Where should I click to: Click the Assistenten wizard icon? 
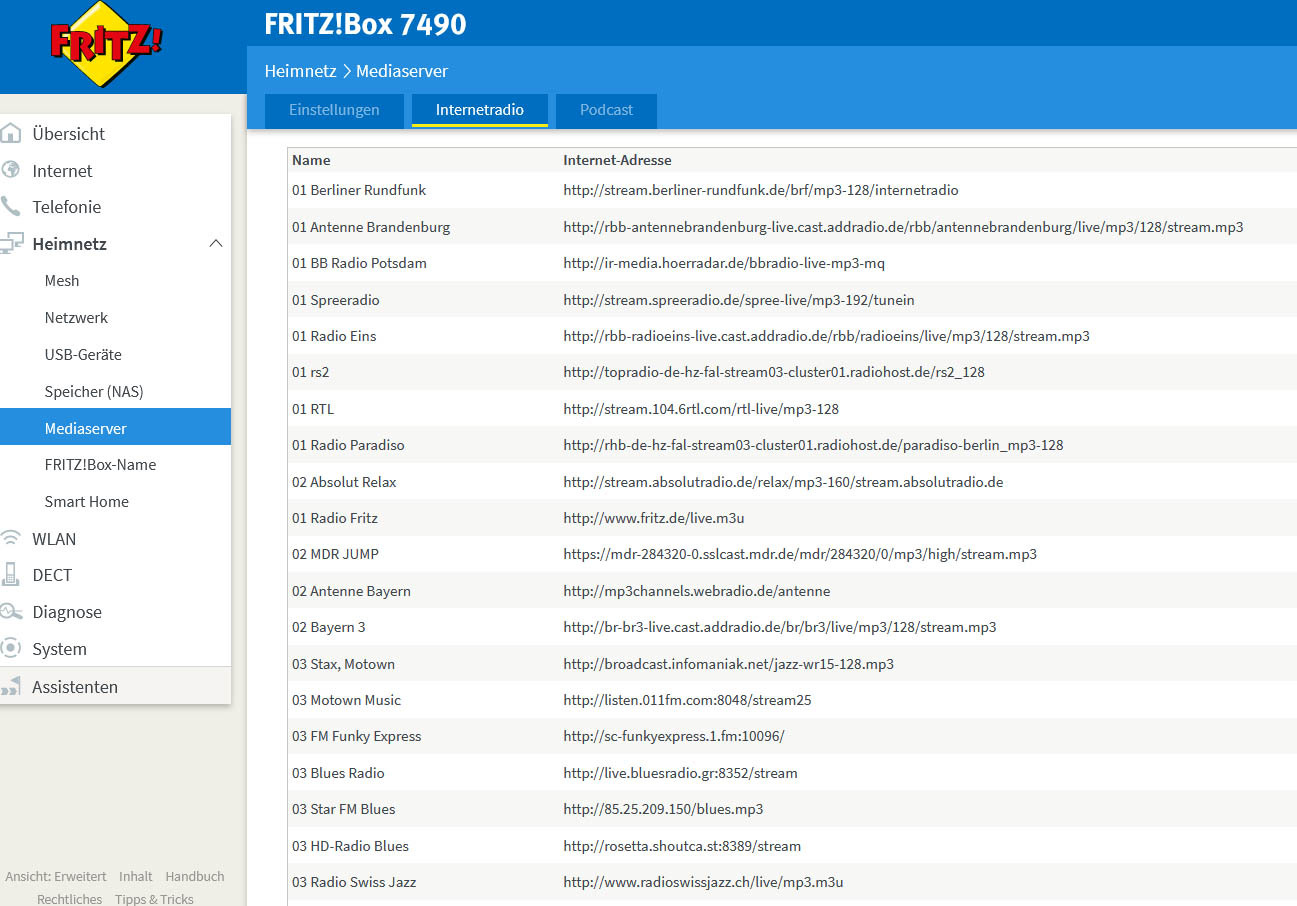11,687
